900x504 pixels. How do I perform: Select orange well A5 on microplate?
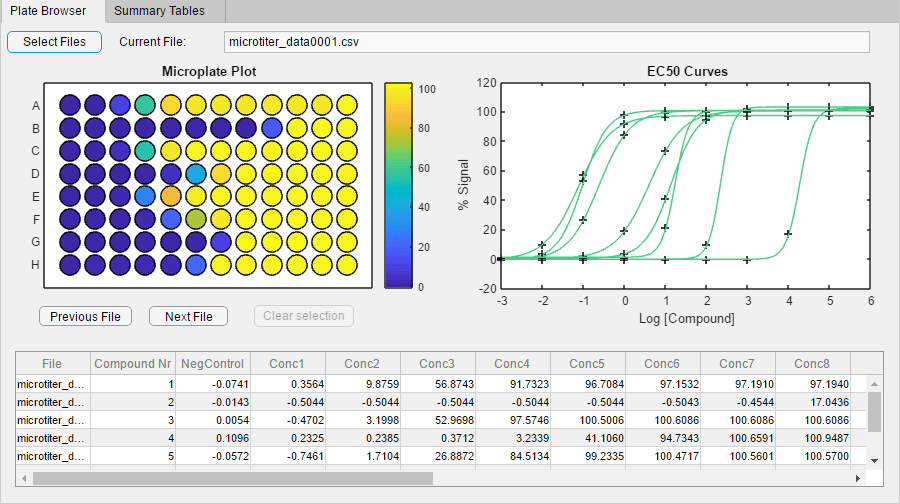(171, 105)
